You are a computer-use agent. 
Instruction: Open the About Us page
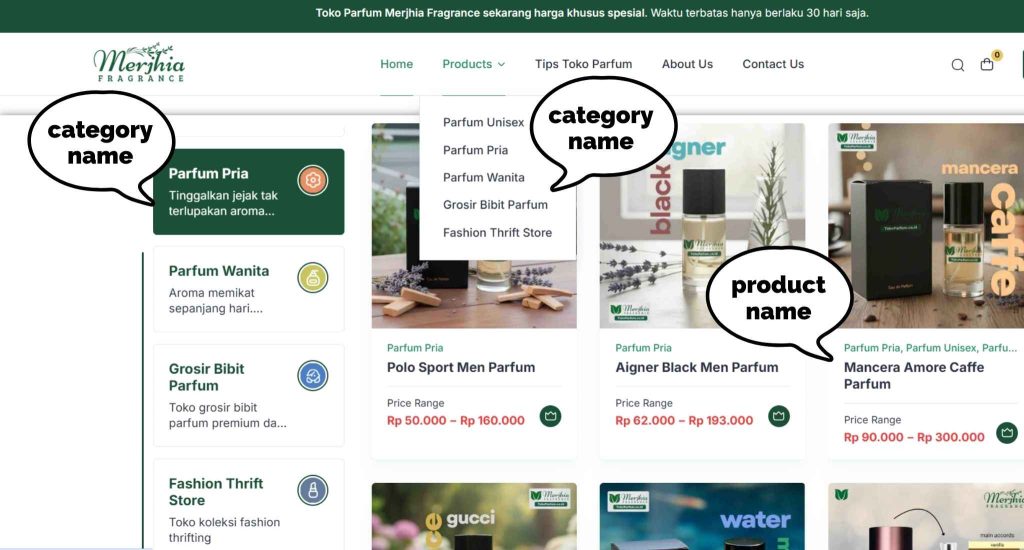[687, 64]
